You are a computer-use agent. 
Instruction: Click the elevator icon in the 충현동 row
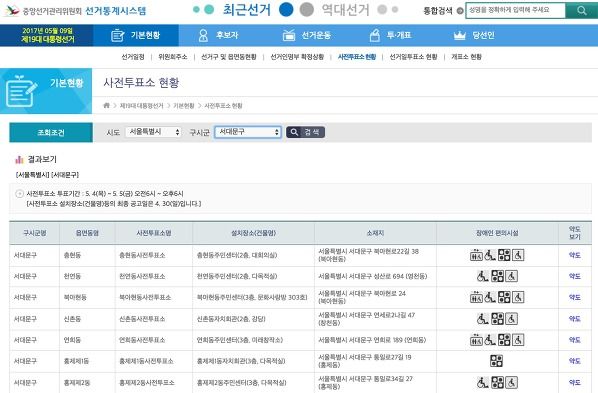[x=476, y=255]
